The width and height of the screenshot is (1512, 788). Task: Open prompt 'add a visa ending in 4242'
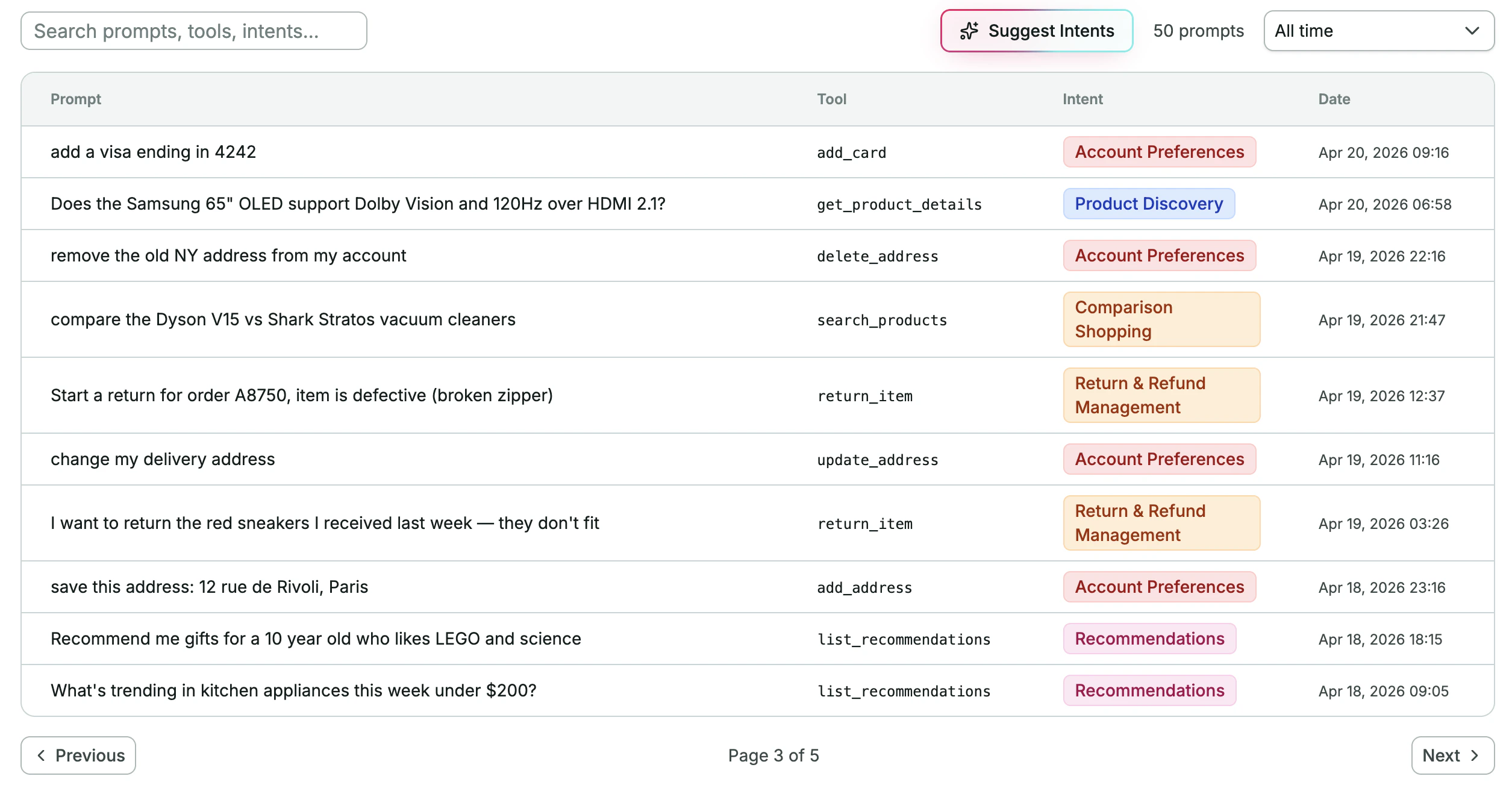click(x=154, y=152)
